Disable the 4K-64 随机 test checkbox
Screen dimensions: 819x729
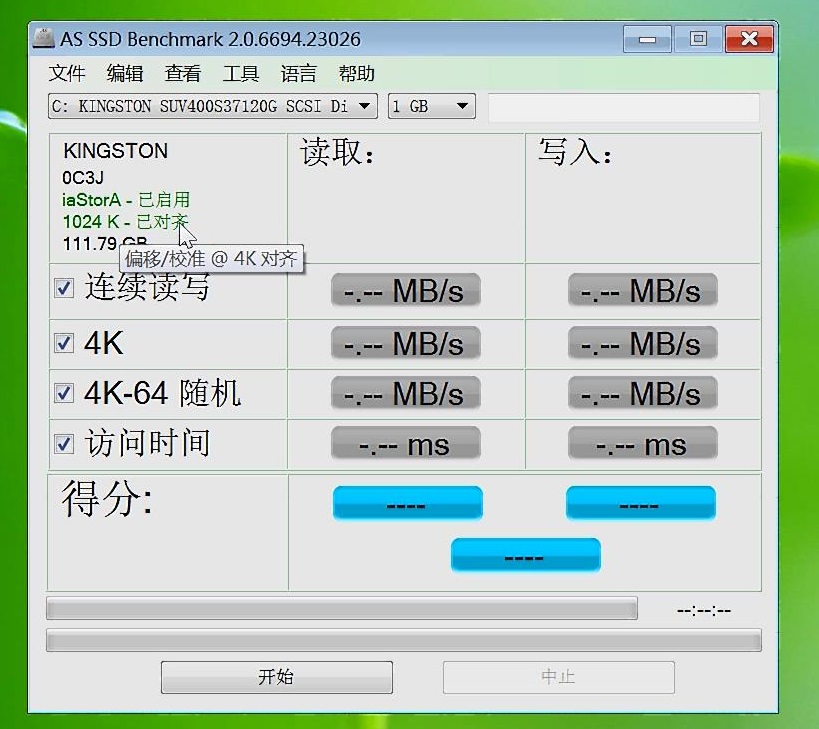click(64, 392)
